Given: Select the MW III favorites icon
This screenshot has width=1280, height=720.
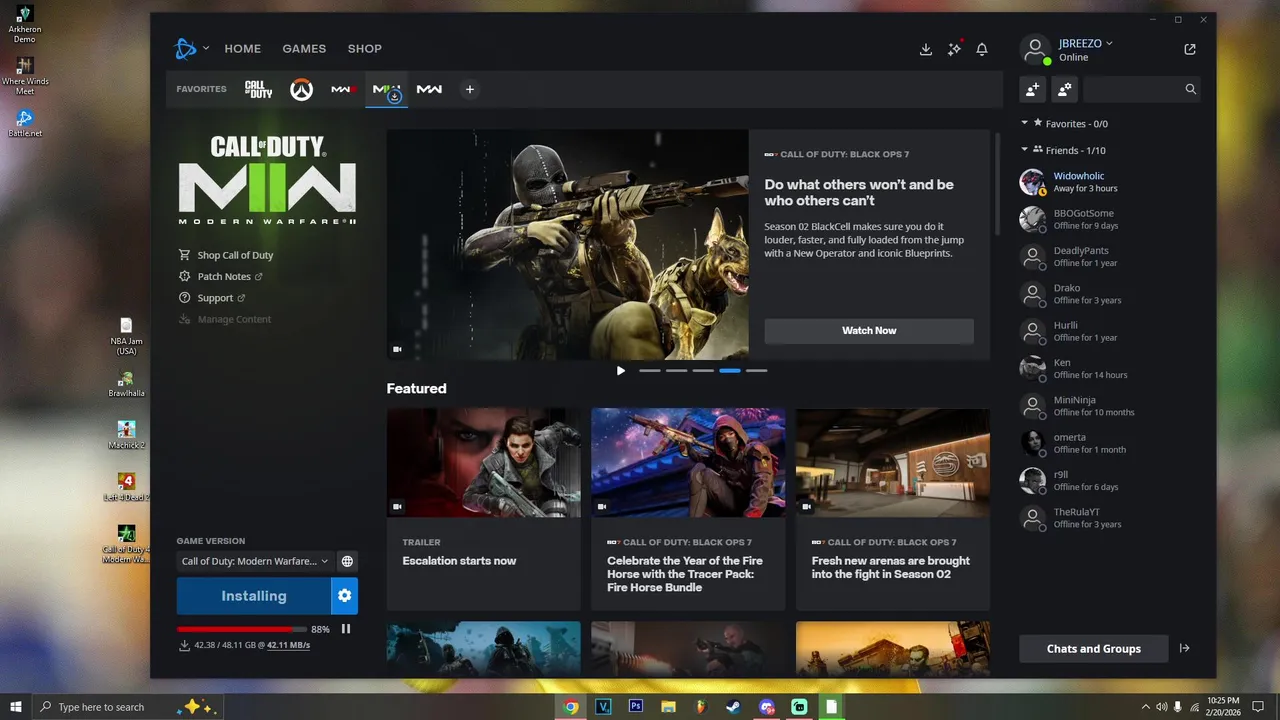Looking at the screenshot, I should point(343,89).
